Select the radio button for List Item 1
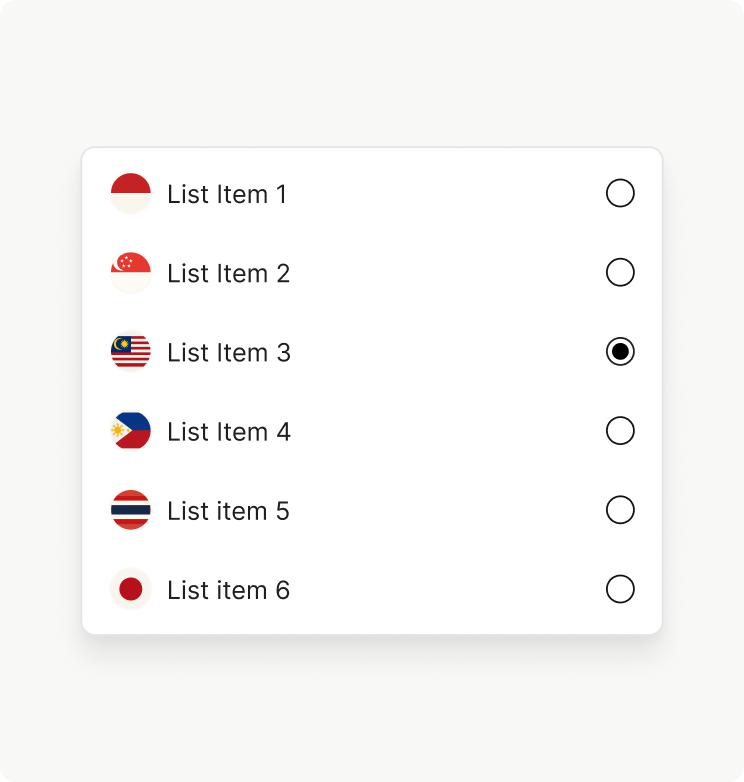 pos(620,193)
